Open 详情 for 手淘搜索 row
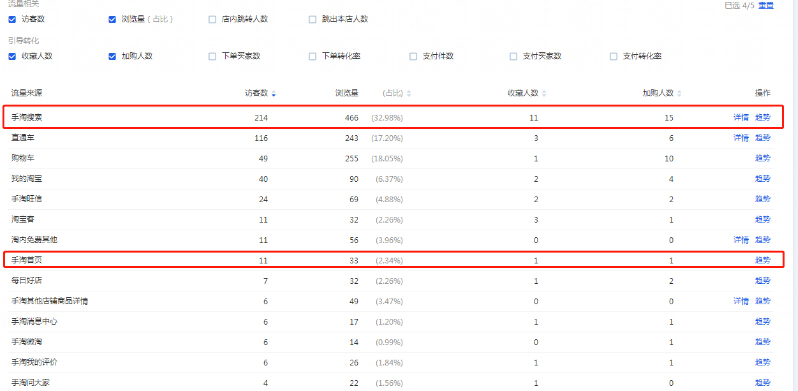Screen dimensions: 798x391 (x=741, y=118)
